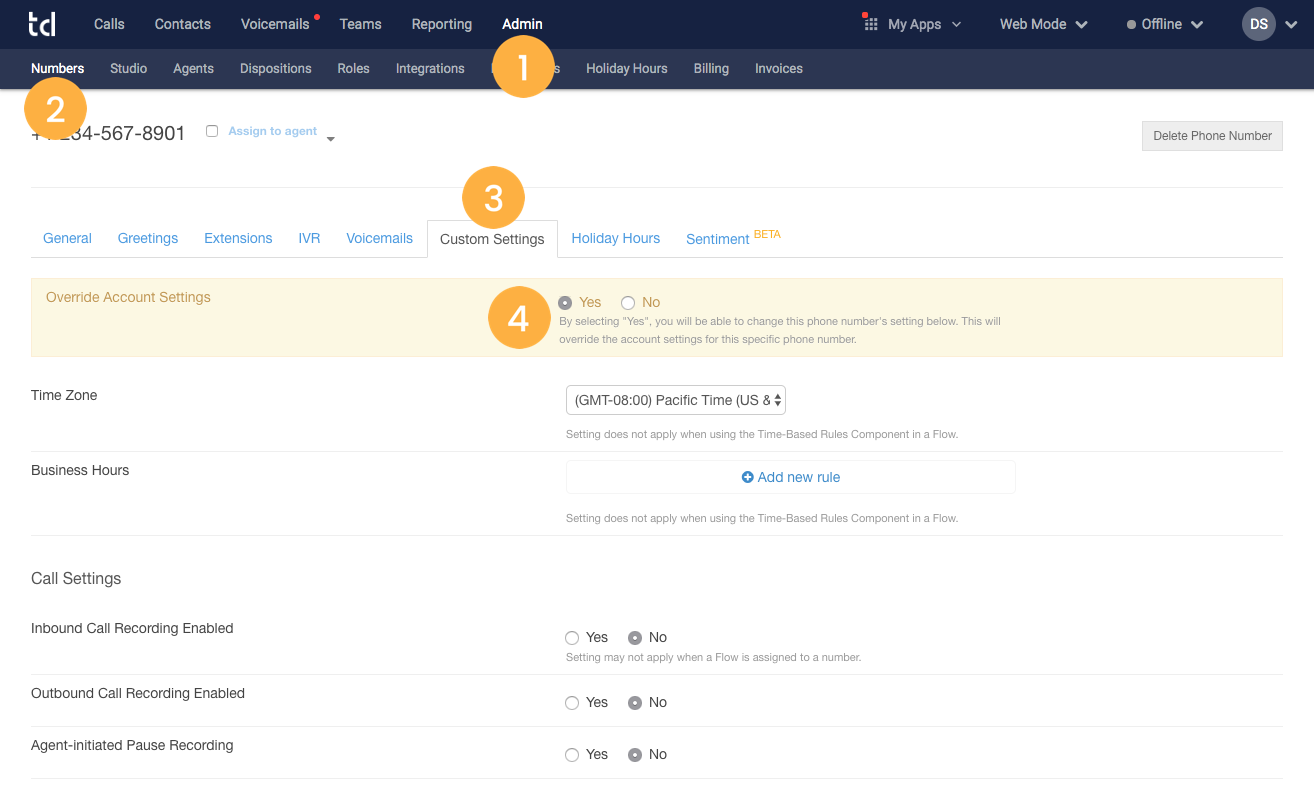Click the Business Hours label
The height and width of the screenshot is (811, 1314).
[x=80, y=471]
